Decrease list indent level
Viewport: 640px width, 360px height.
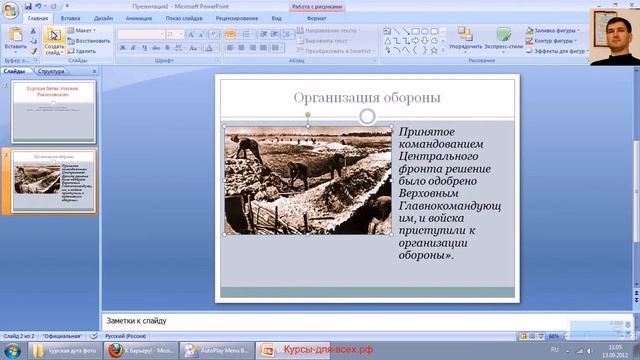264,35
